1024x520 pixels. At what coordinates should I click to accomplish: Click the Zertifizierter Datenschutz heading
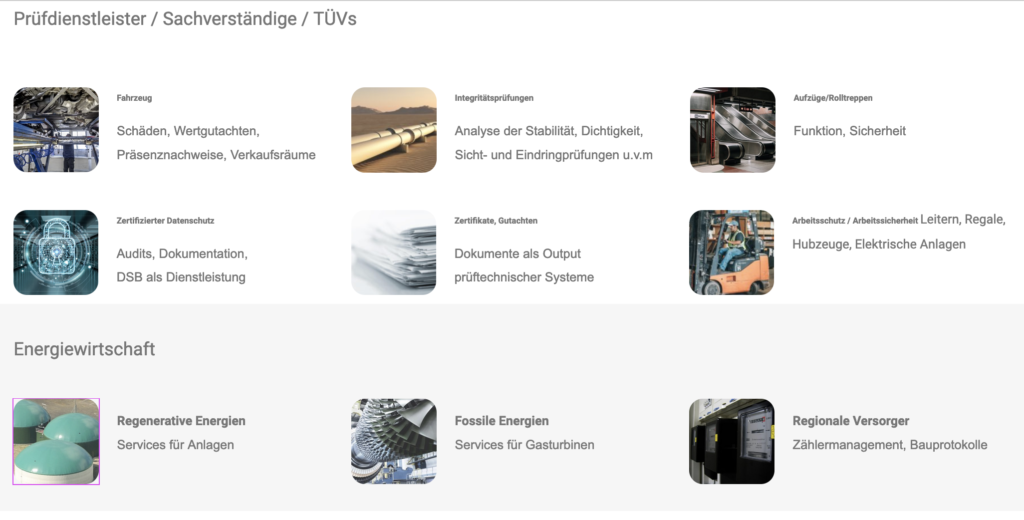[165, 221]
